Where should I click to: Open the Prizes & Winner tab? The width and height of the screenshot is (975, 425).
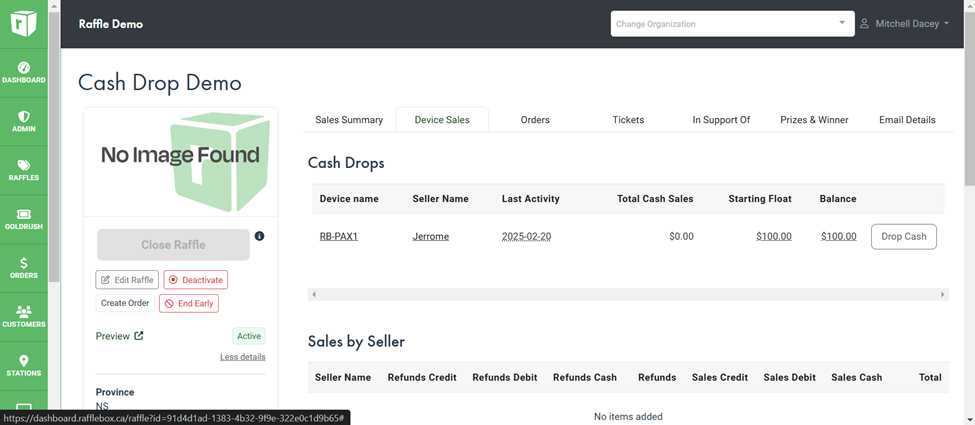coord(814,119)
